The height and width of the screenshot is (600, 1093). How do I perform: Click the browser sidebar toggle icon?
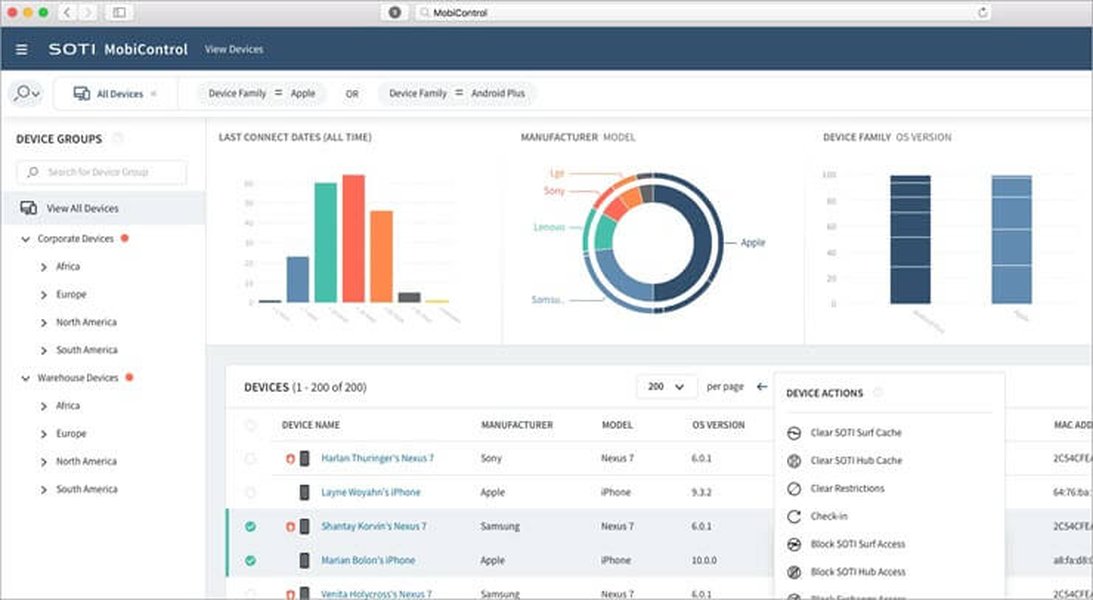119,12
